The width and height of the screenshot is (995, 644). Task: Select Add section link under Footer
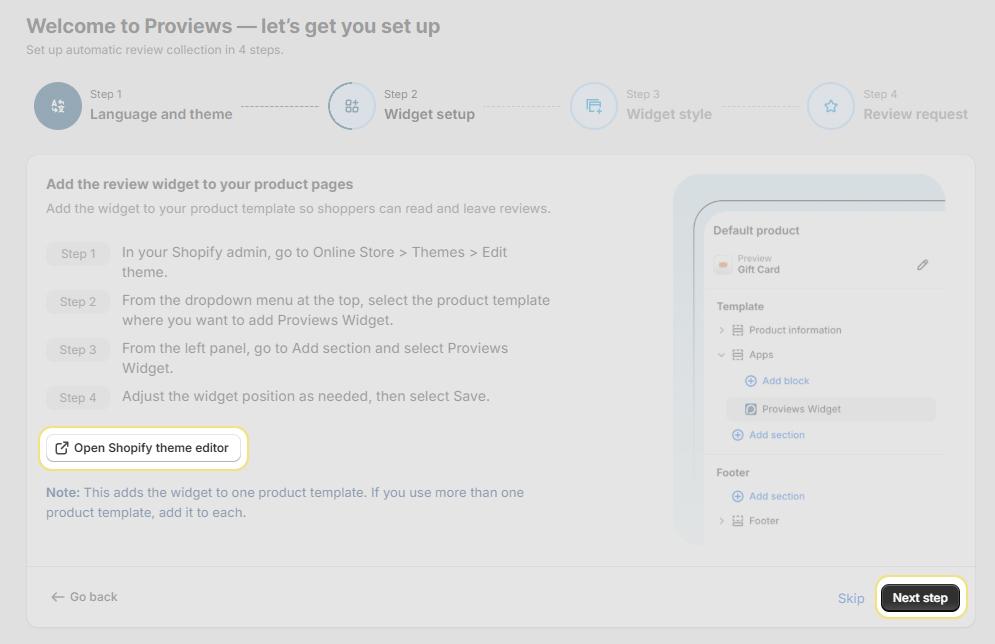777,496
